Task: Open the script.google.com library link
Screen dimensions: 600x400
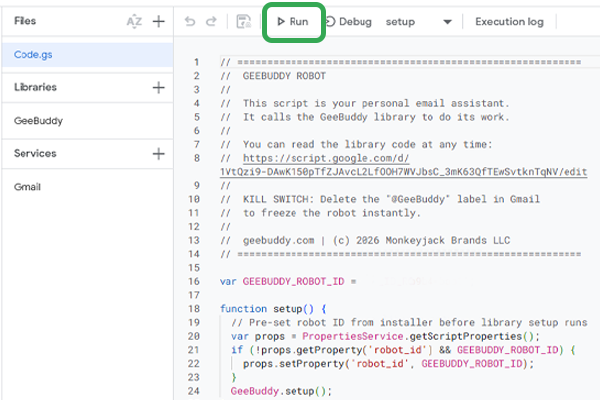Action: [x=403, y=165]
